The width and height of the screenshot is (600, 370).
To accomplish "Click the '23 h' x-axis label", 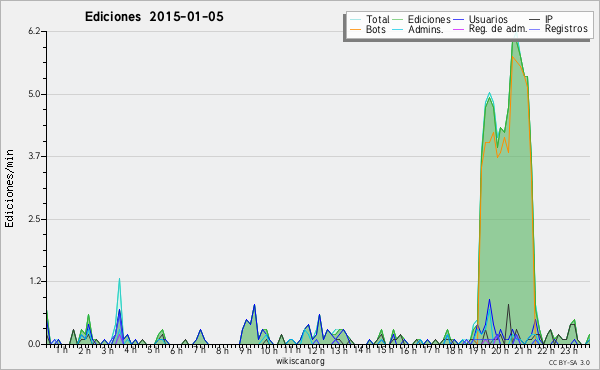I will 569,350.
